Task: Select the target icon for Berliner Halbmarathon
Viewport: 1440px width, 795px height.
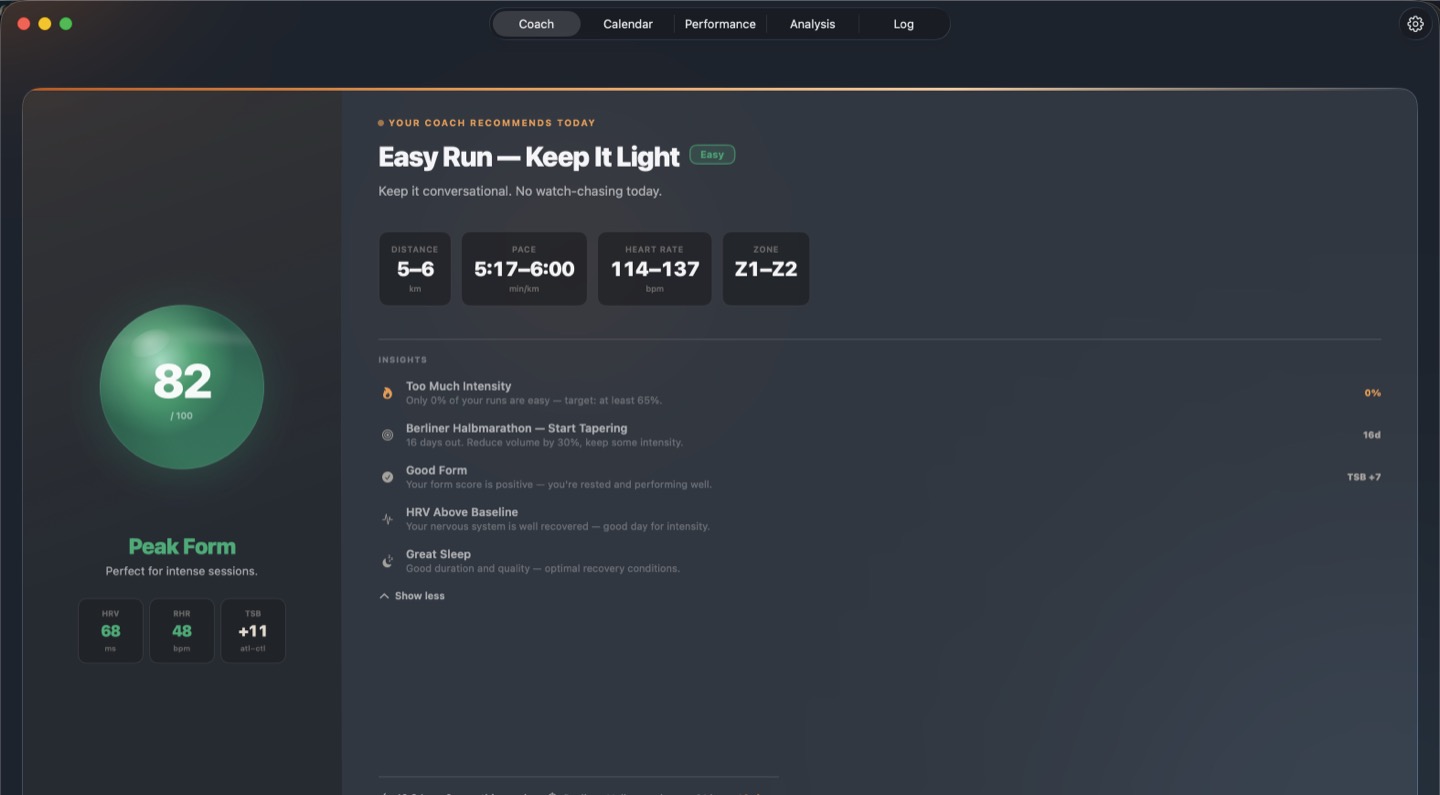Action: [x=387, y=435]
